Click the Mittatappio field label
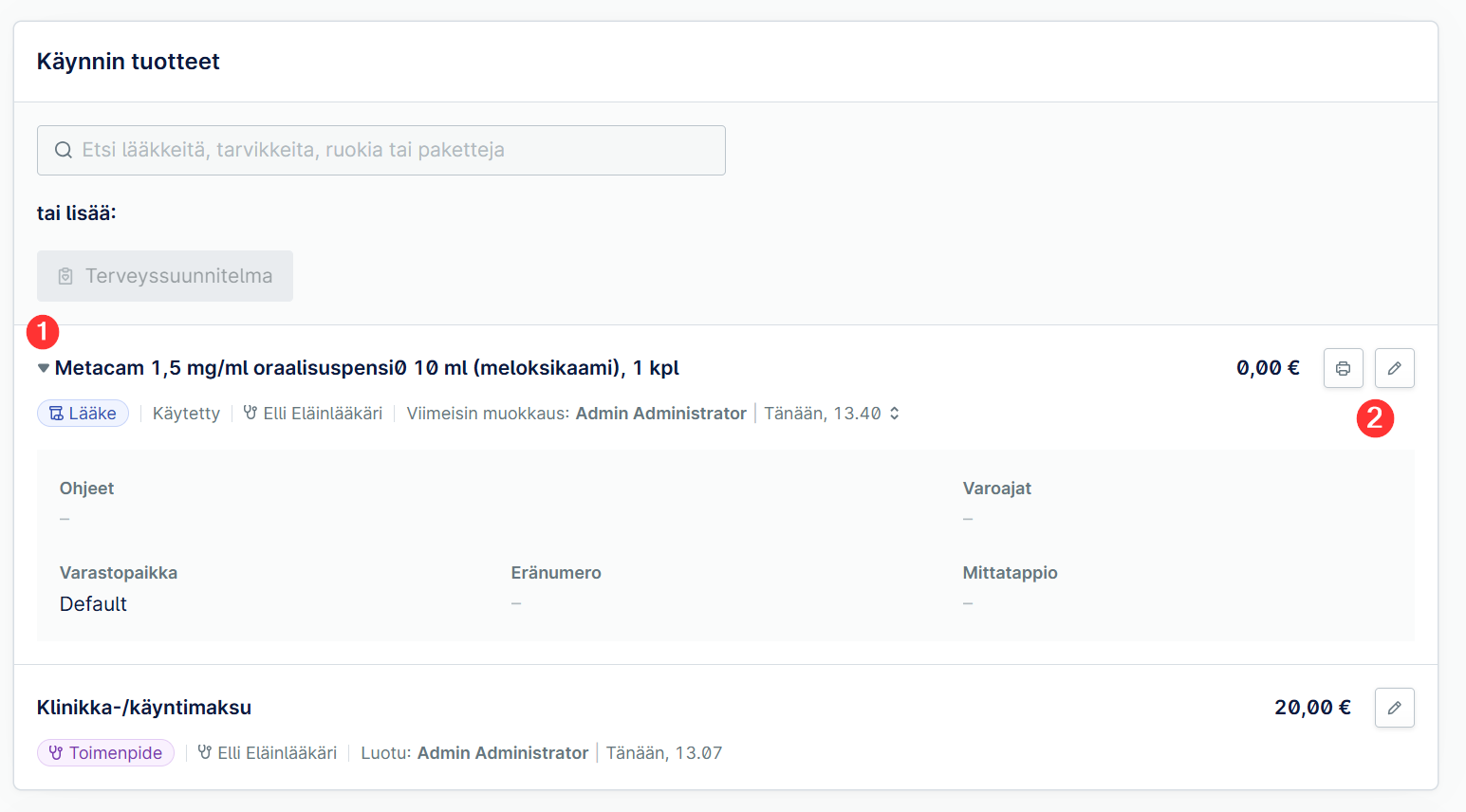Viewport: 1466px width, 812px height. click(1010, 573)
